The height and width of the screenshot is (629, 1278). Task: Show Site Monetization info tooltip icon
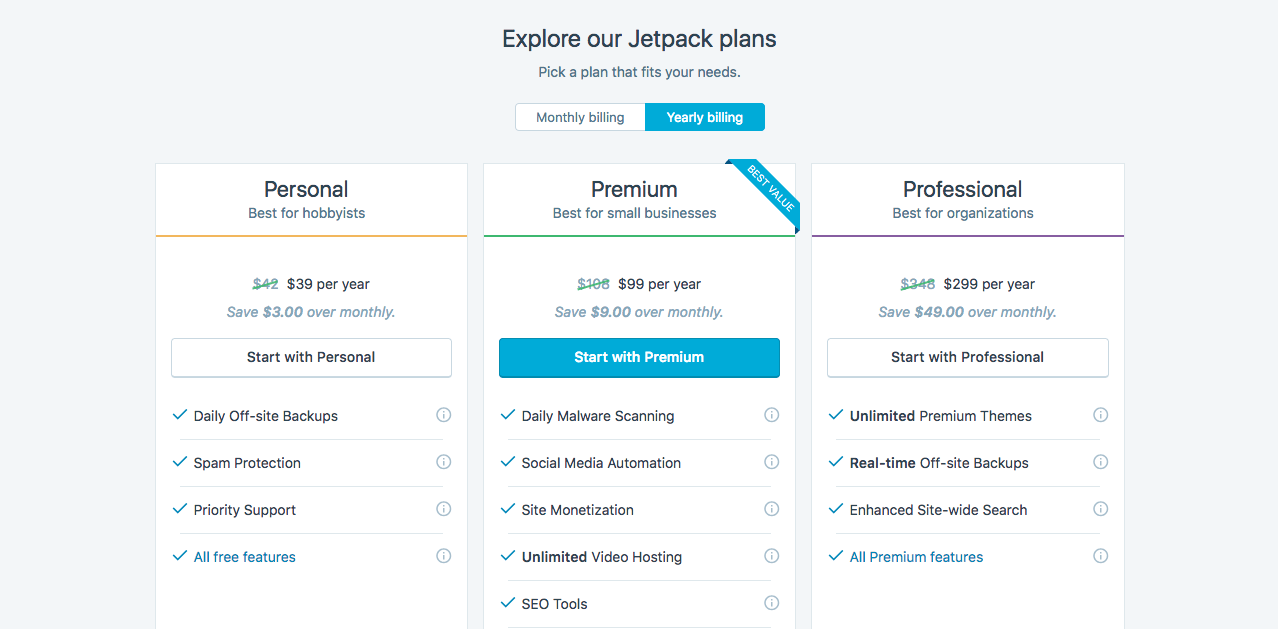pyautogui.click(x=772, y=509)
